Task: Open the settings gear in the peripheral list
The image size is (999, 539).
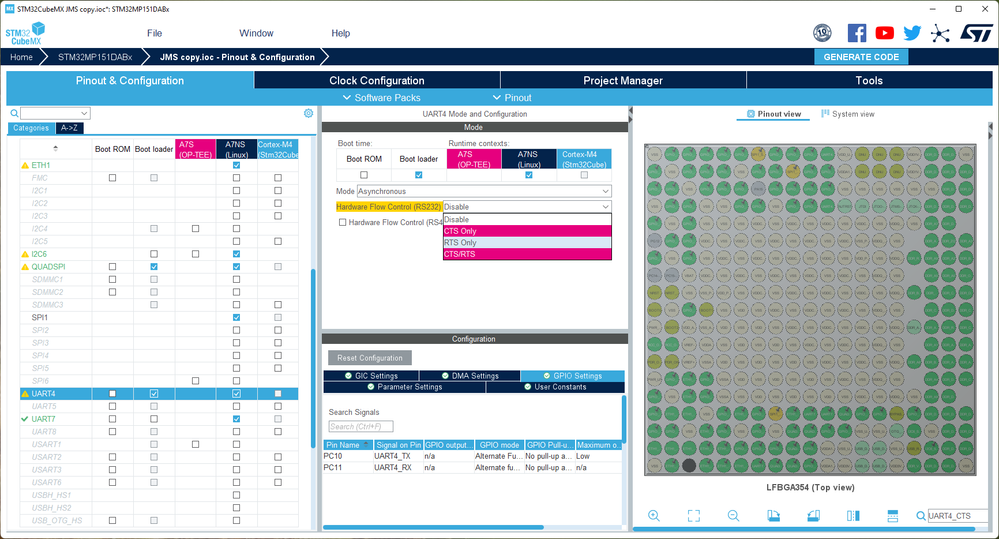Action: click(x=308, y=113)
